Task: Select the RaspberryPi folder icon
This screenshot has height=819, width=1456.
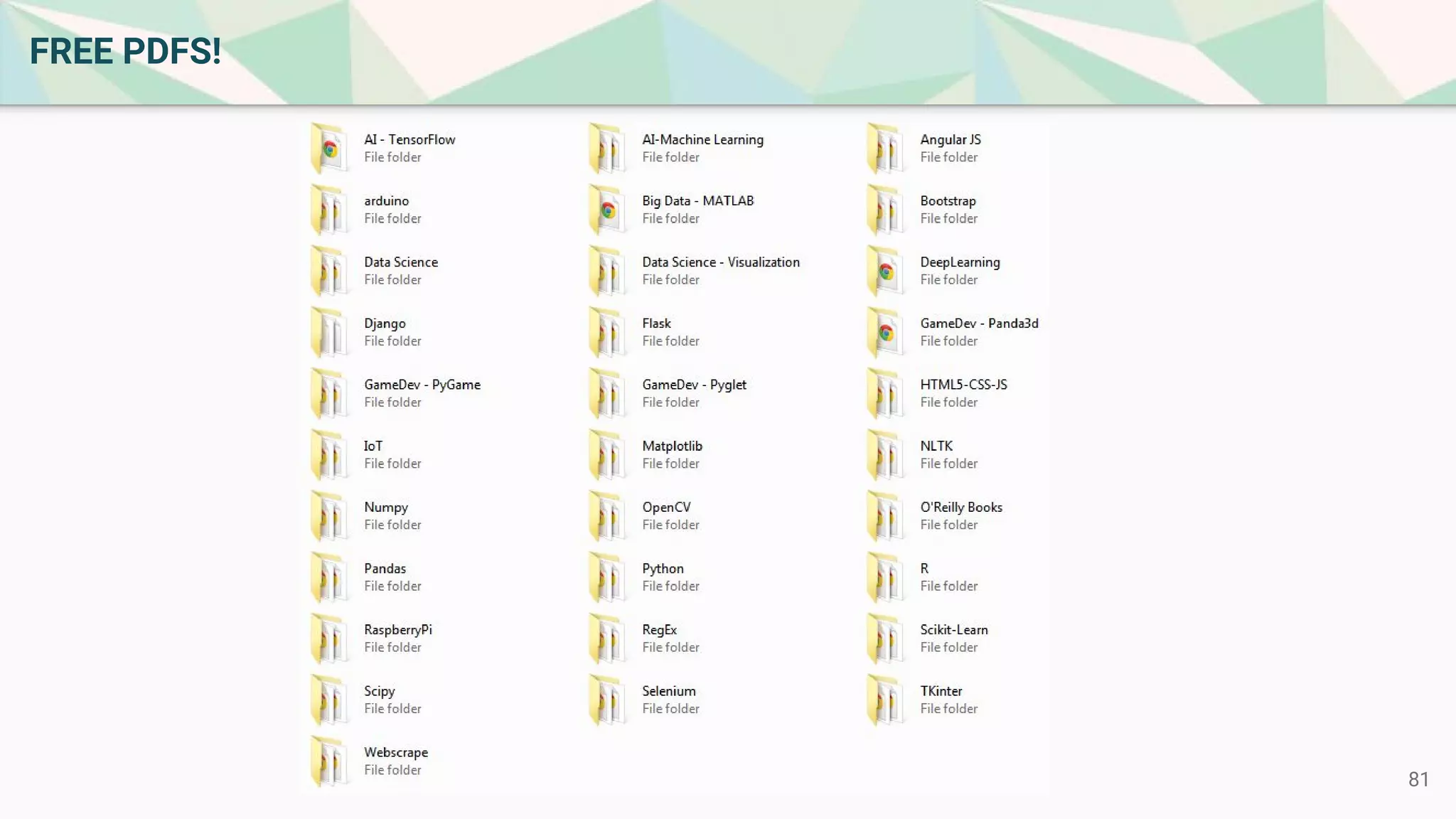Action: 330,638
